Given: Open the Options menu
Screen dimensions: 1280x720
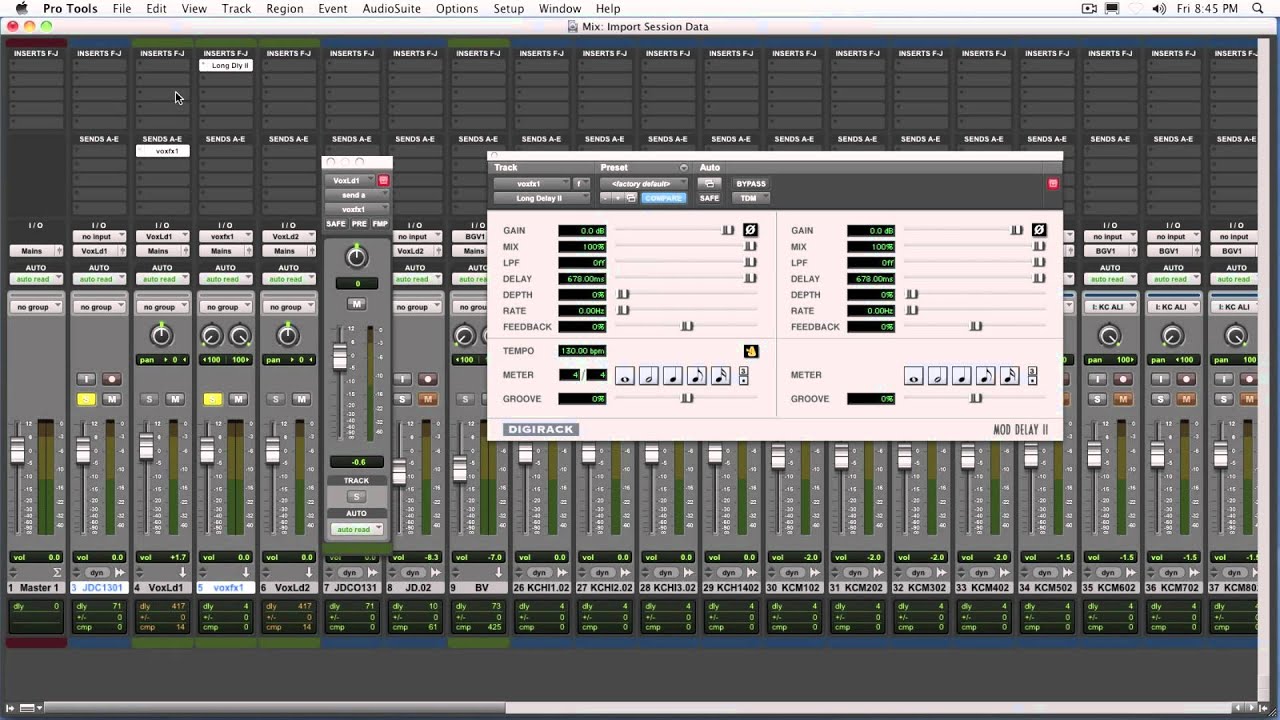Looking at the screenshot, I should 457,9.
